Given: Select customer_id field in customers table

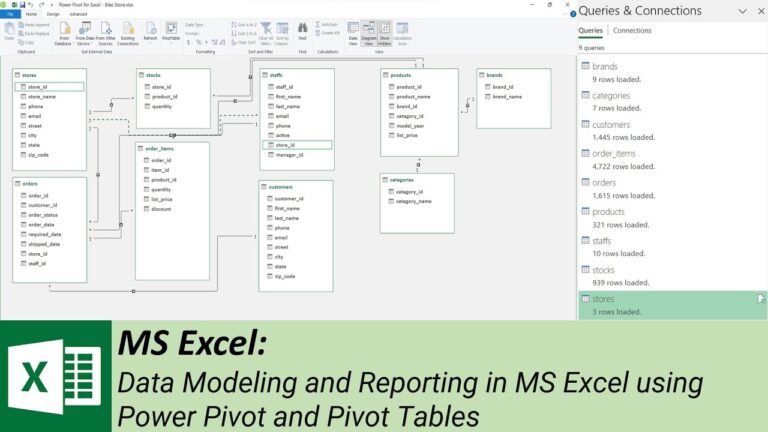Looking at the screenshot, I should tap(285, 198).
